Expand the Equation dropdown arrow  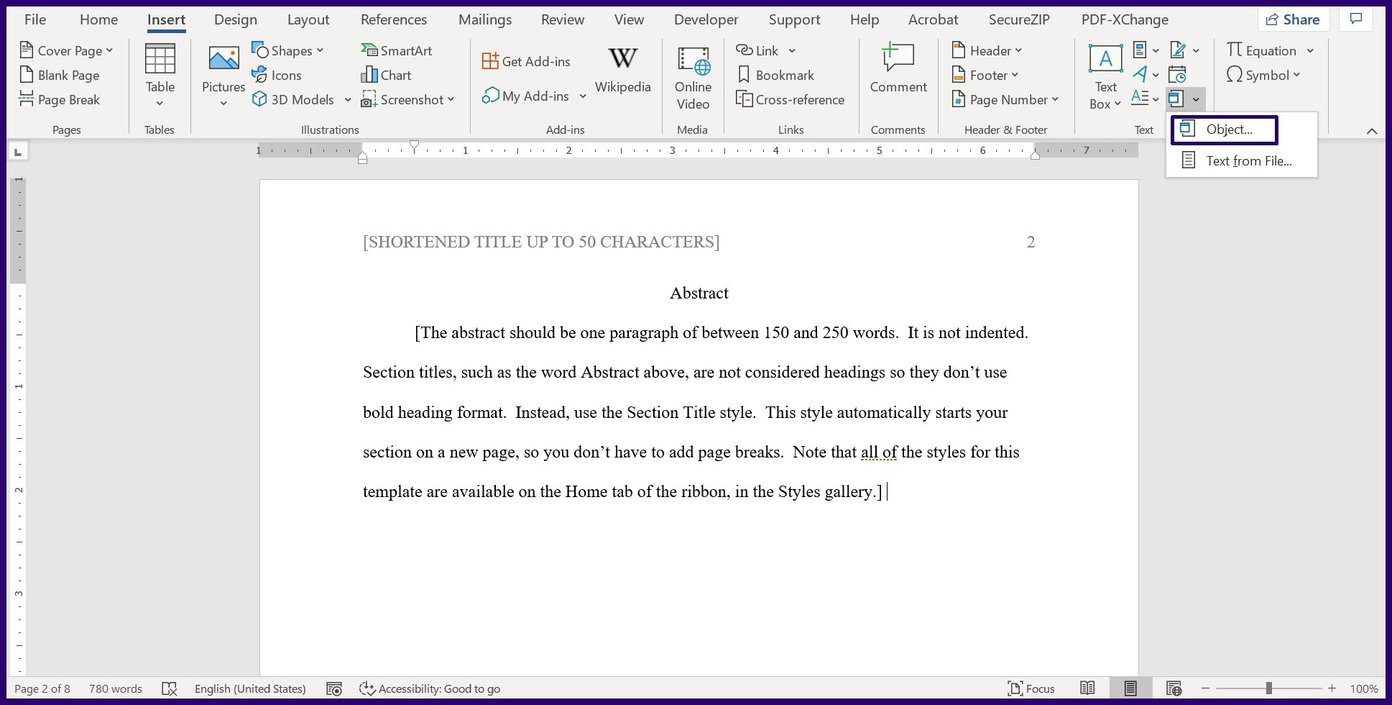pos(1310,50)
